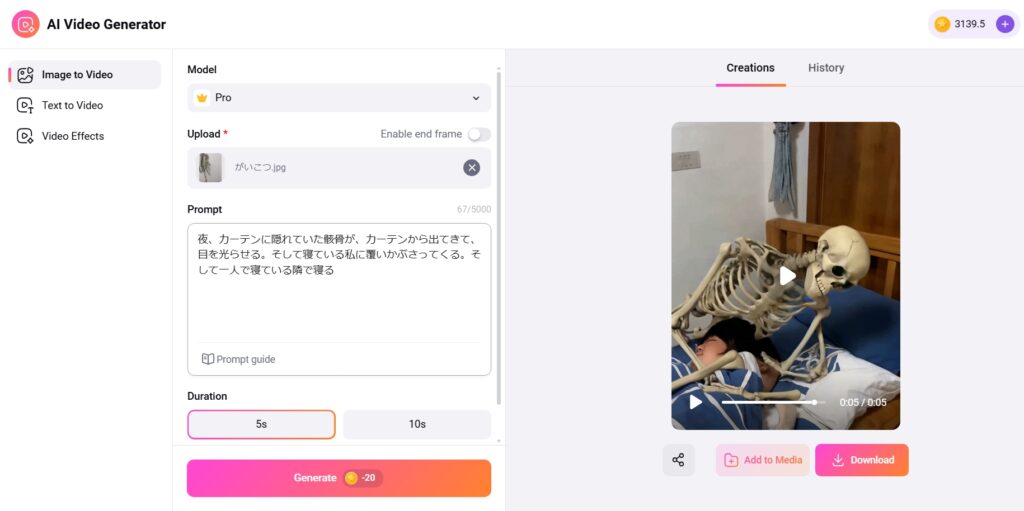Click the purple plus icon to add credits

1004,24
